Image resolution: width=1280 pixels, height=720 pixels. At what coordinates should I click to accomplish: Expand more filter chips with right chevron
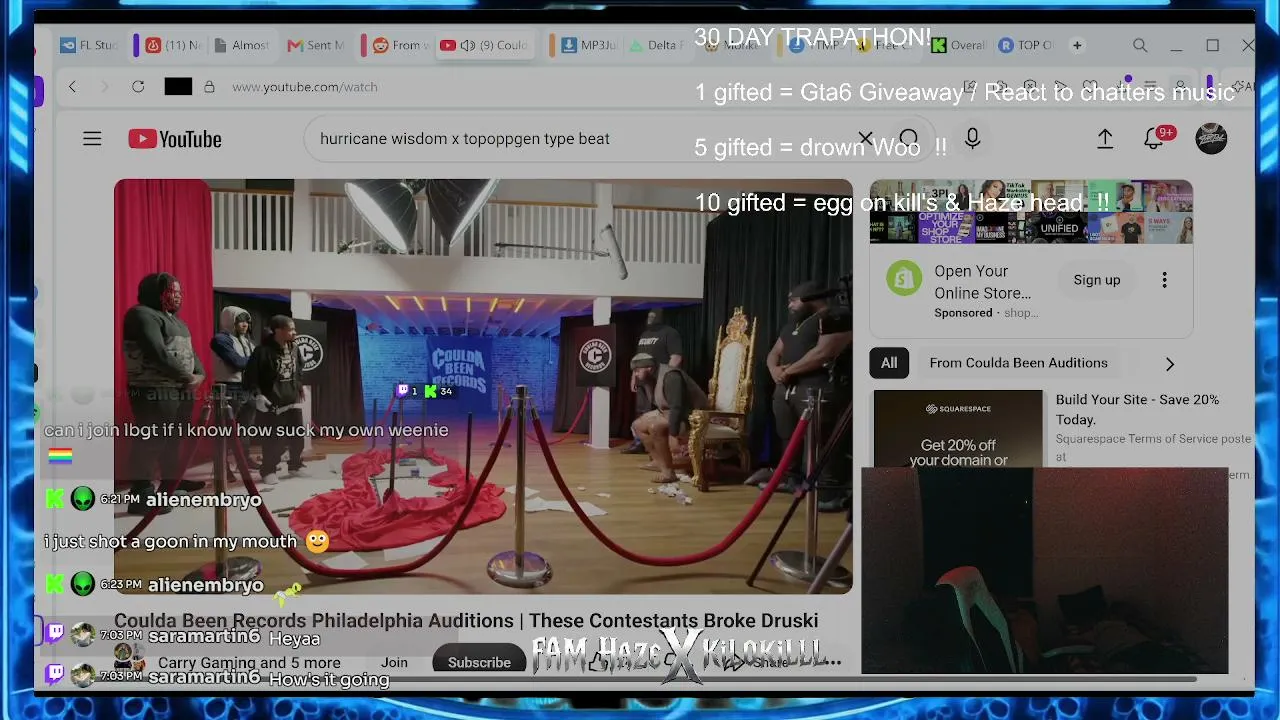(1170, 364)
